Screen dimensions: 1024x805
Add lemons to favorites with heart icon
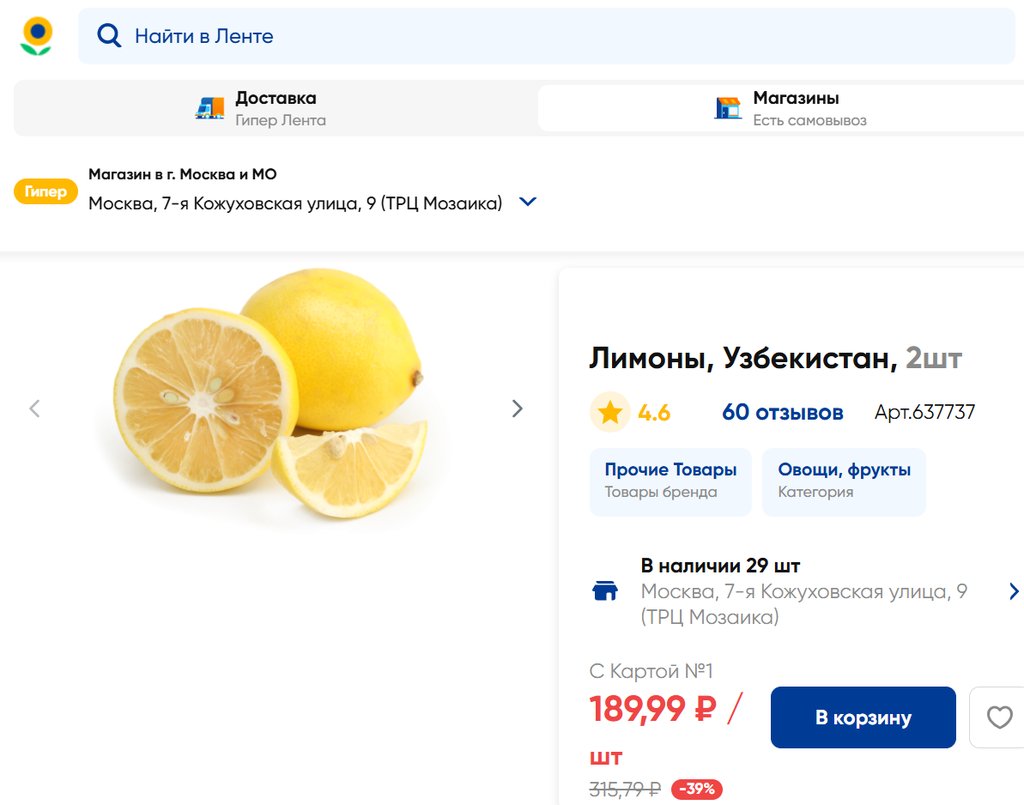pos(999,717)
